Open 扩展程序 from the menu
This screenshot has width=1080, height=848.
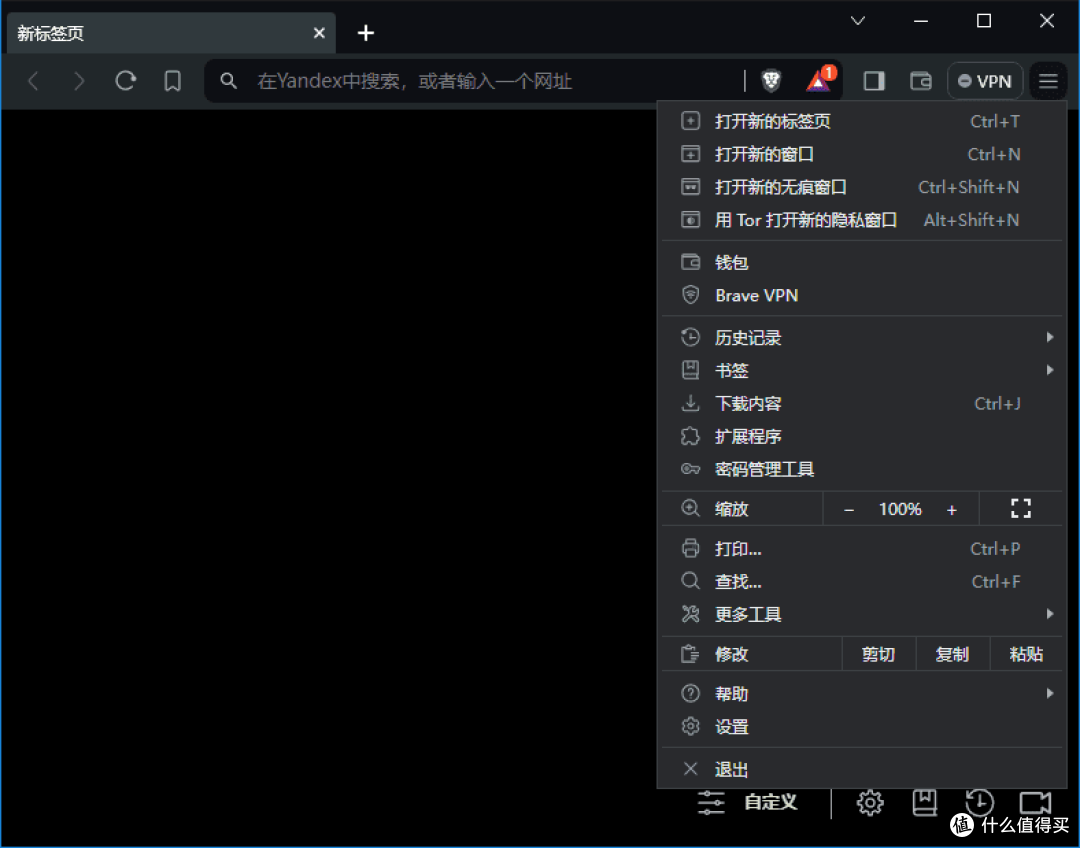[861, 437]
